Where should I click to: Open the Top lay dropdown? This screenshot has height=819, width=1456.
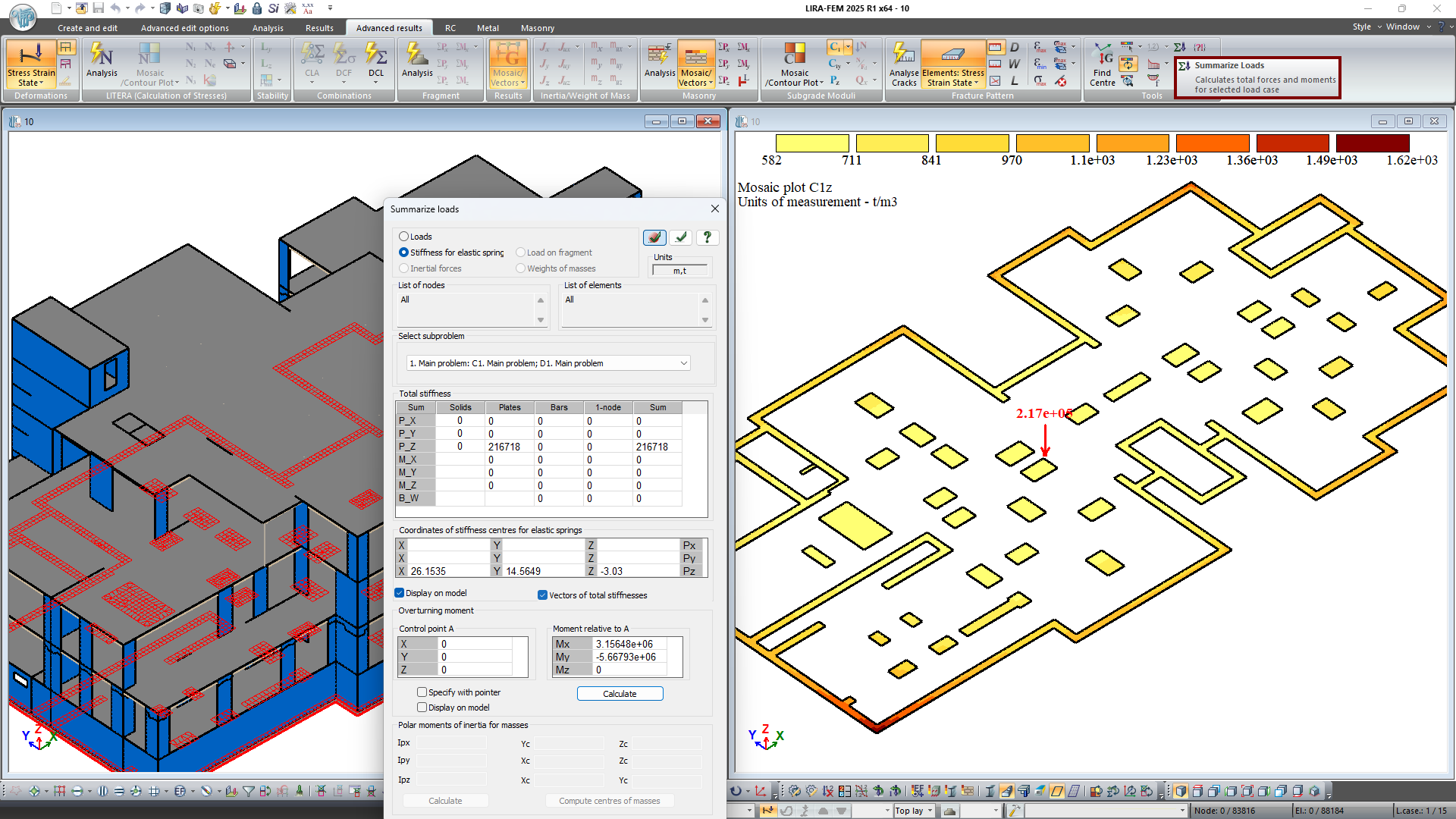click(x=930, y=811)
